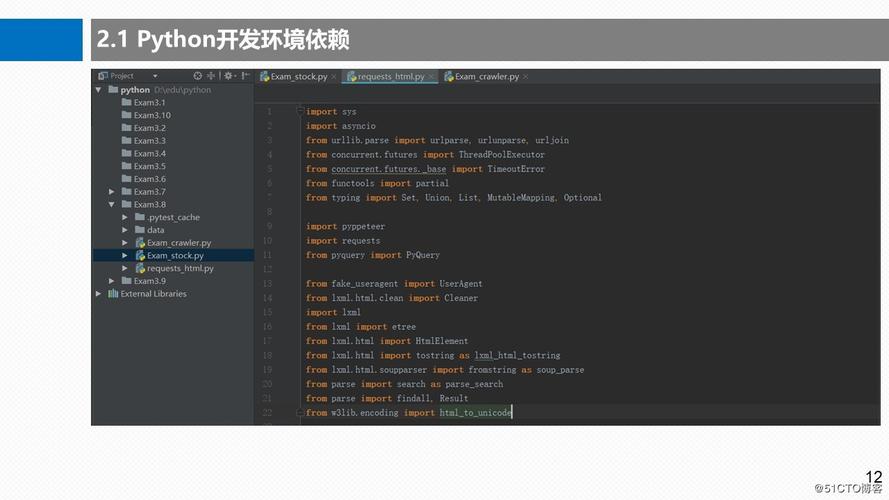Select the Exam3.5 folder
Viewport: 889px width, 500px height.
click(150, 166)
